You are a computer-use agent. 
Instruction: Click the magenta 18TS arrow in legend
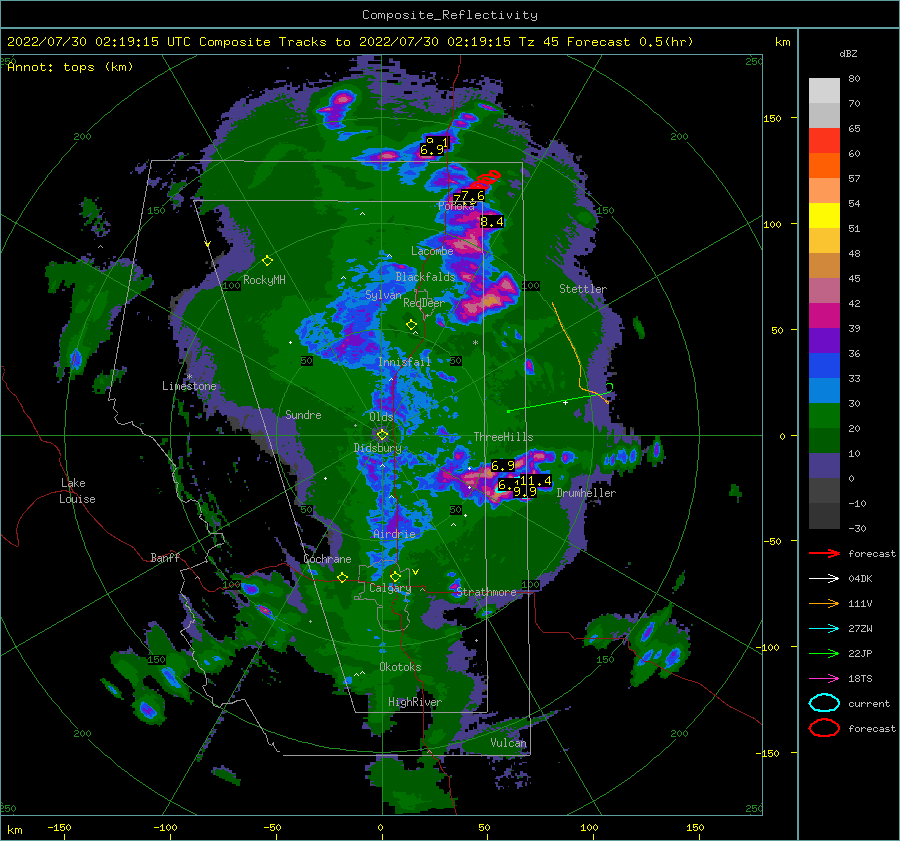click(x=824, y=679)
